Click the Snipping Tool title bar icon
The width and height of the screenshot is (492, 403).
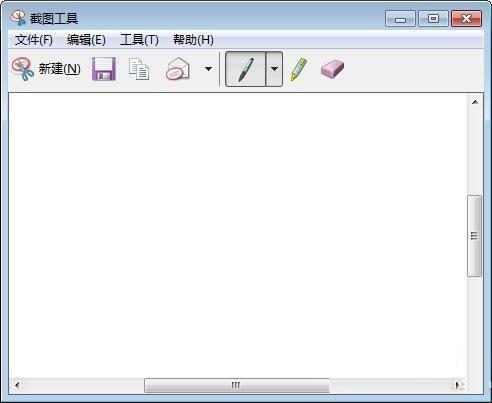pyautogui.click(x=18, y=18)
